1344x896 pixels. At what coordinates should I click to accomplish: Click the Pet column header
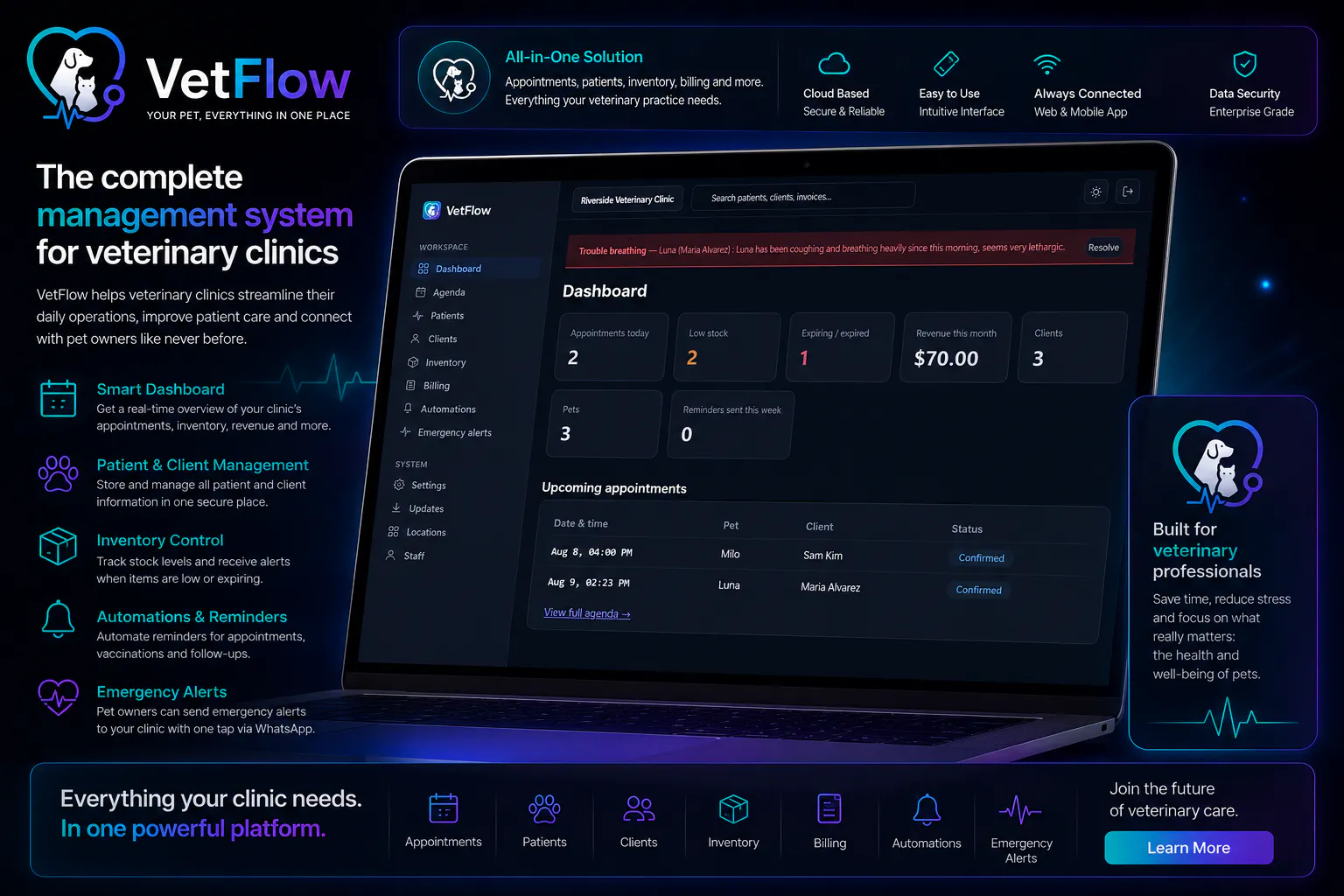coord(731,526)
